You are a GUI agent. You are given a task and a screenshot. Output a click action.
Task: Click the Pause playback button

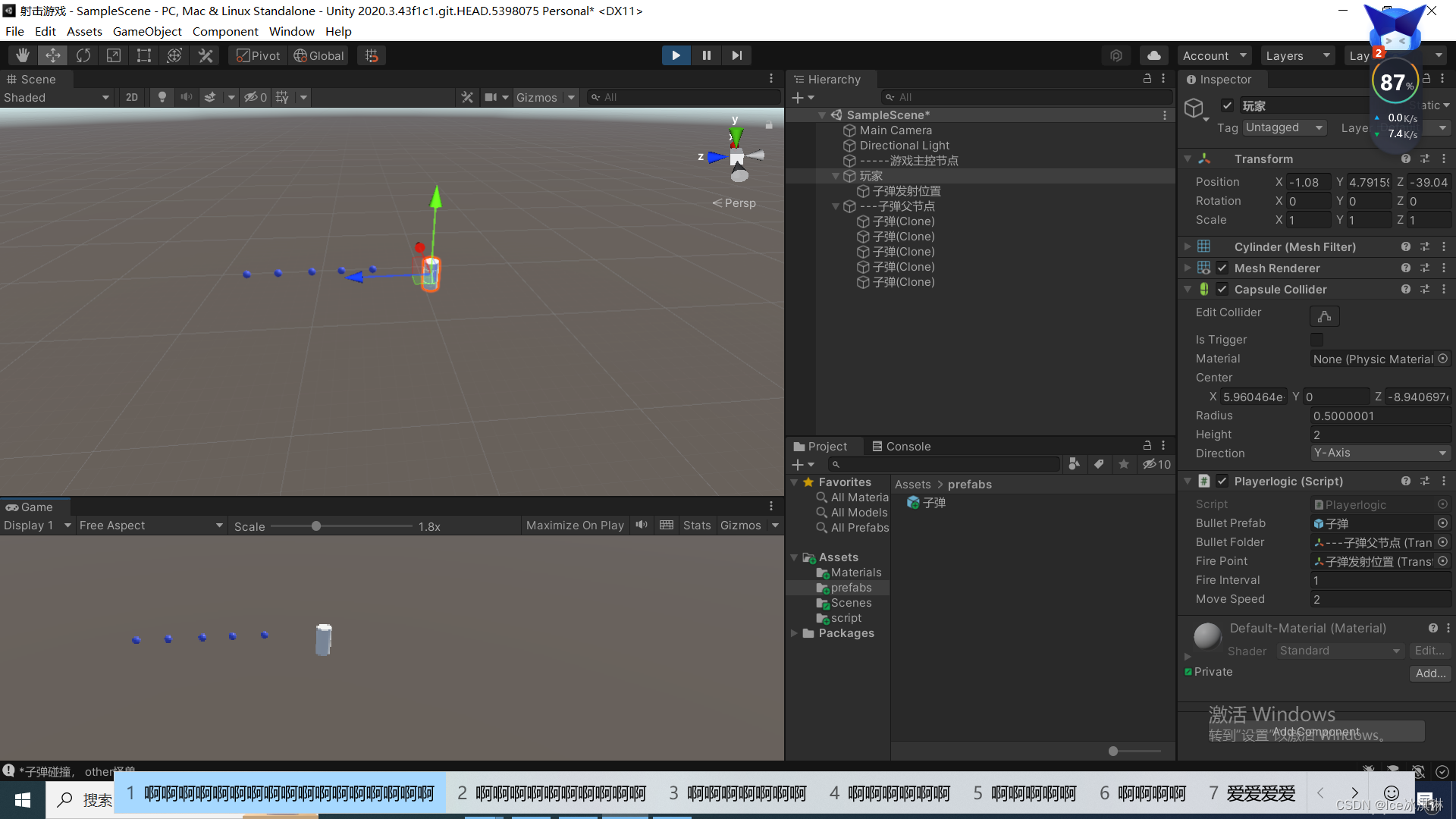pyautogui.click(x=706, y=55)
